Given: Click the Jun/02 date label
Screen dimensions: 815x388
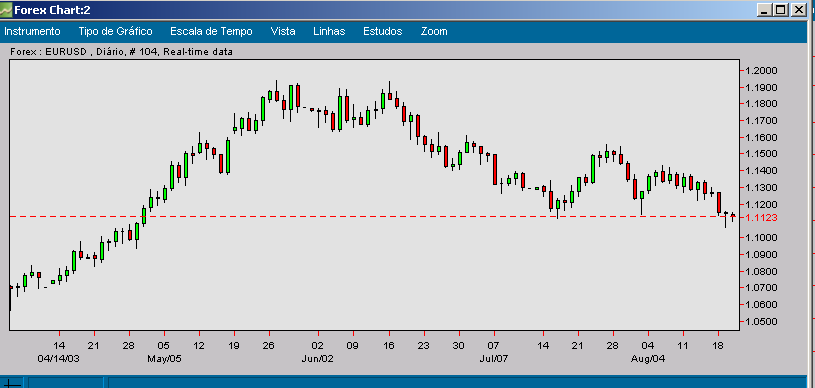Looking at the screenshot, I should (x=318, y=359).
